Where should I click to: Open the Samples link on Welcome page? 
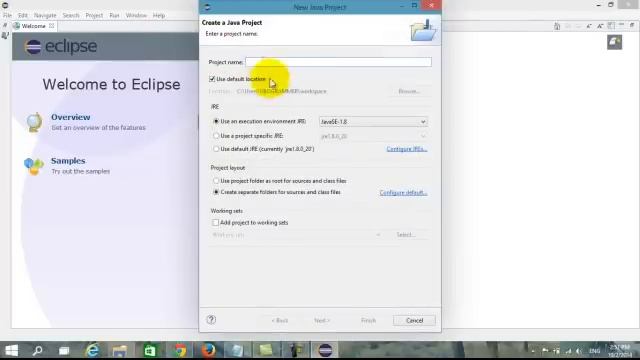68,161
